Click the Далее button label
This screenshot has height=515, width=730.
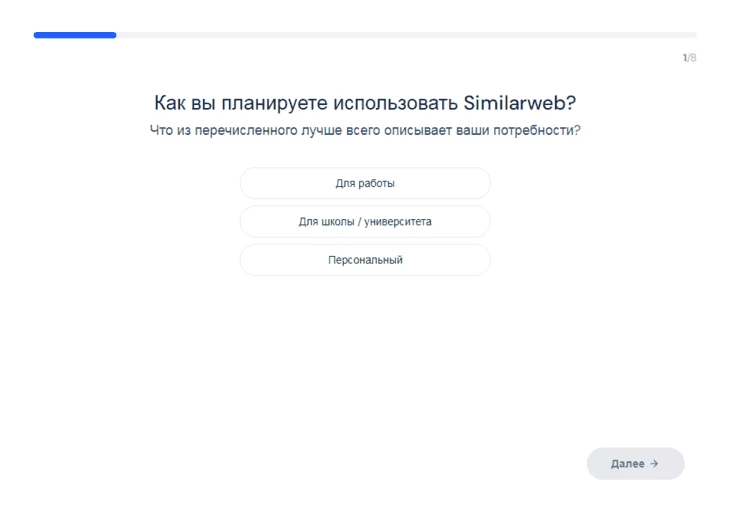click(628, 463)
